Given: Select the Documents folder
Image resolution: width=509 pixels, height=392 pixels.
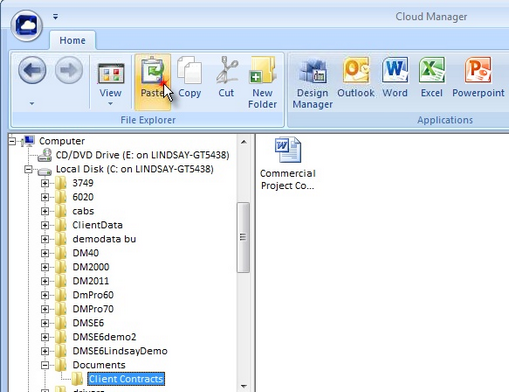Looking at the screenshot, I should [x=99, y=365].
